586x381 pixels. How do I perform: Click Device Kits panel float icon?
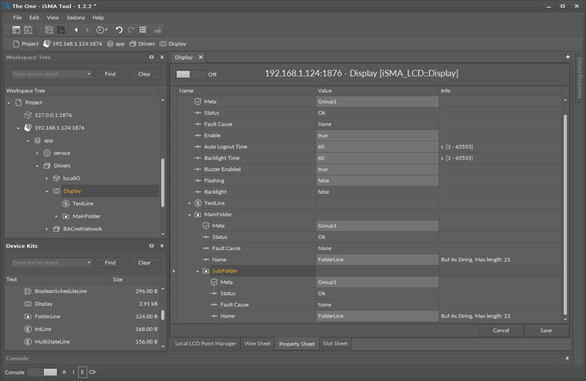click(x=151, y=246)
